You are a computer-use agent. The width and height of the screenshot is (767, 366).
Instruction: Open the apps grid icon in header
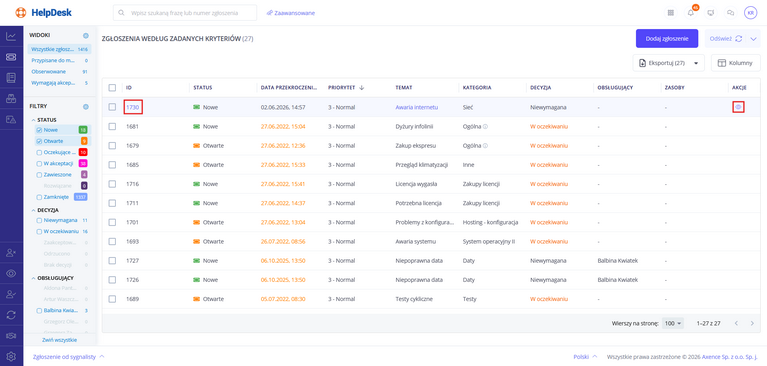coord(670,13)
